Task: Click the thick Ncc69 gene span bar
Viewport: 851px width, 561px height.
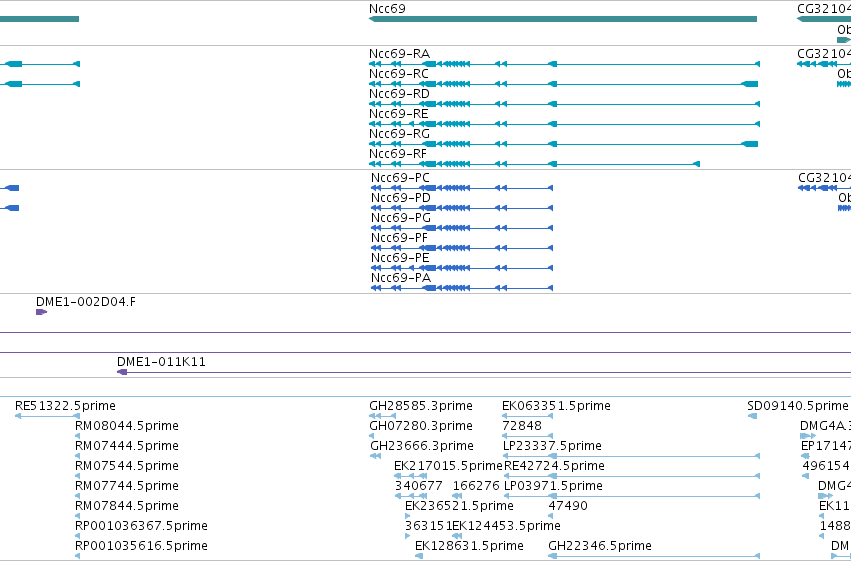Action: (x=563, y=19)
